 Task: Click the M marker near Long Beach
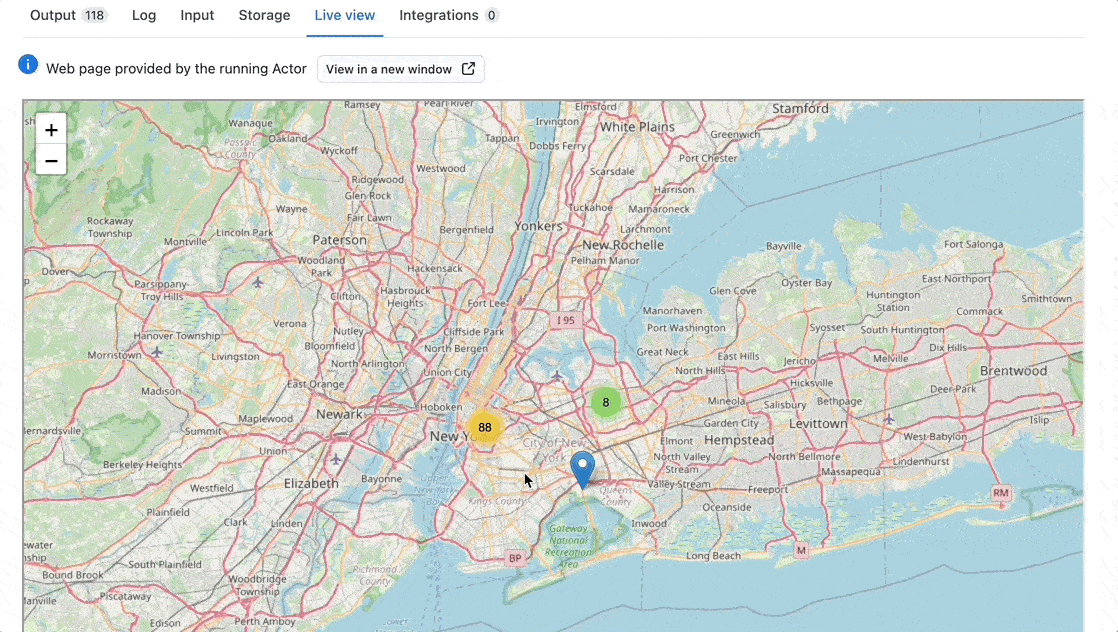pos(801,551)
